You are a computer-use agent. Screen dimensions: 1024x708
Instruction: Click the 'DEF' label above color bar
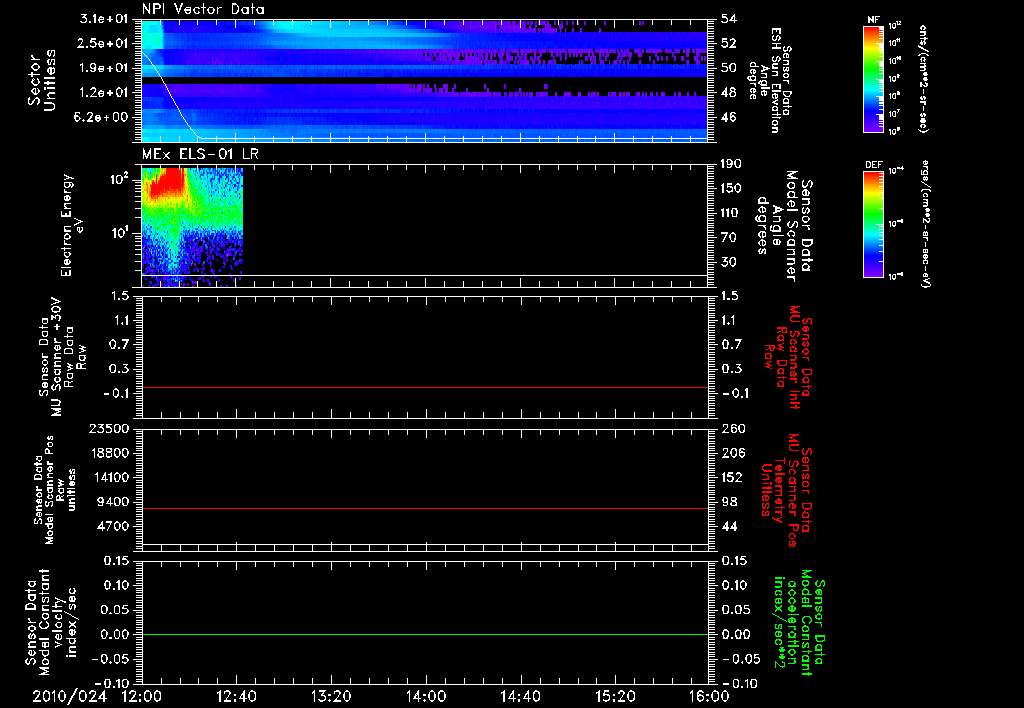click(x=874, y=165)
